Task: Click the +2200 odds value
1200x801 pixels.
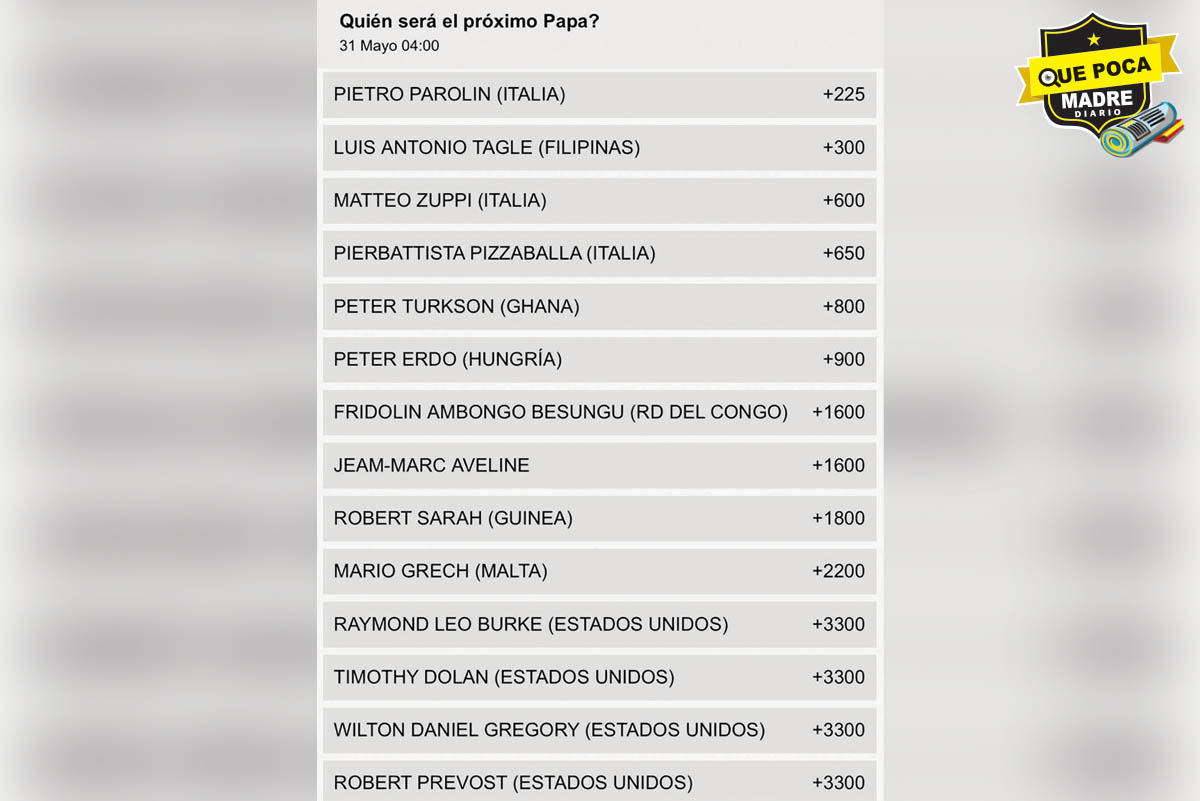Action: coord(838,572)
